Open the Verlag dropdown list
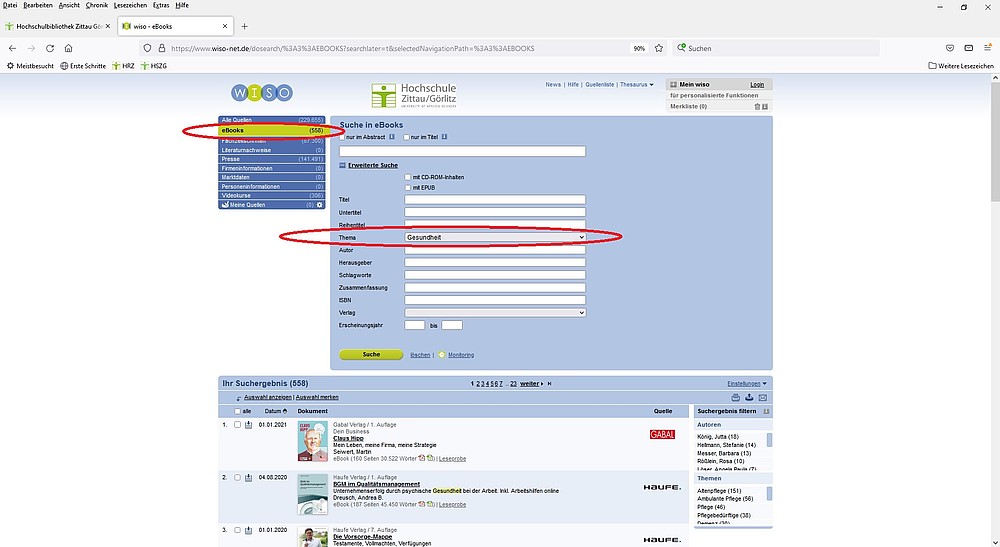The image size is (1000, 547). click(495, 313)
